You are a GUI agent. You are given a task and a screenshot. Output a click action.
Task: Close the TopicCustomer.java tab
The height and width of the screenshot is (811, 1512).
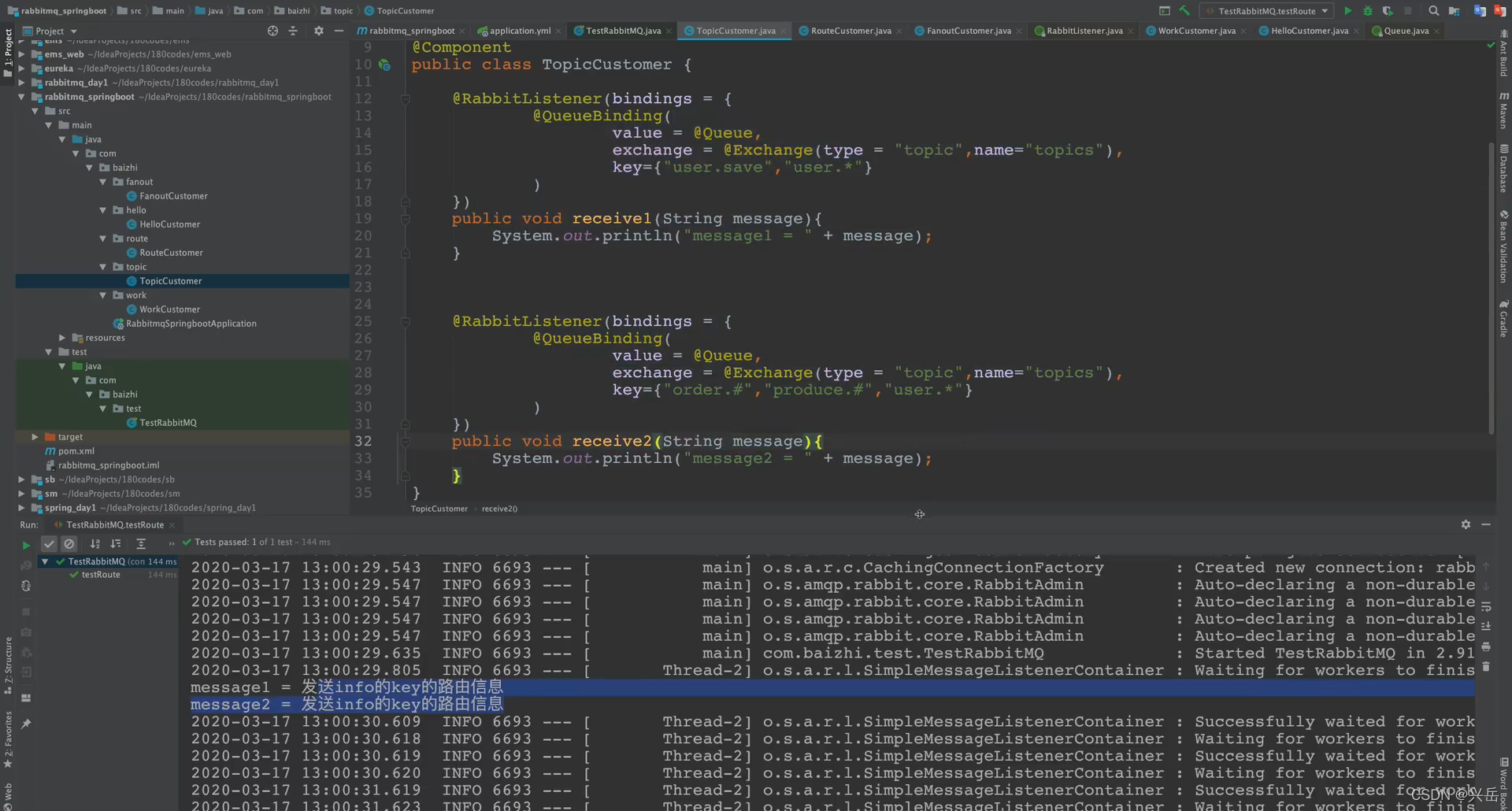(784, 31)
